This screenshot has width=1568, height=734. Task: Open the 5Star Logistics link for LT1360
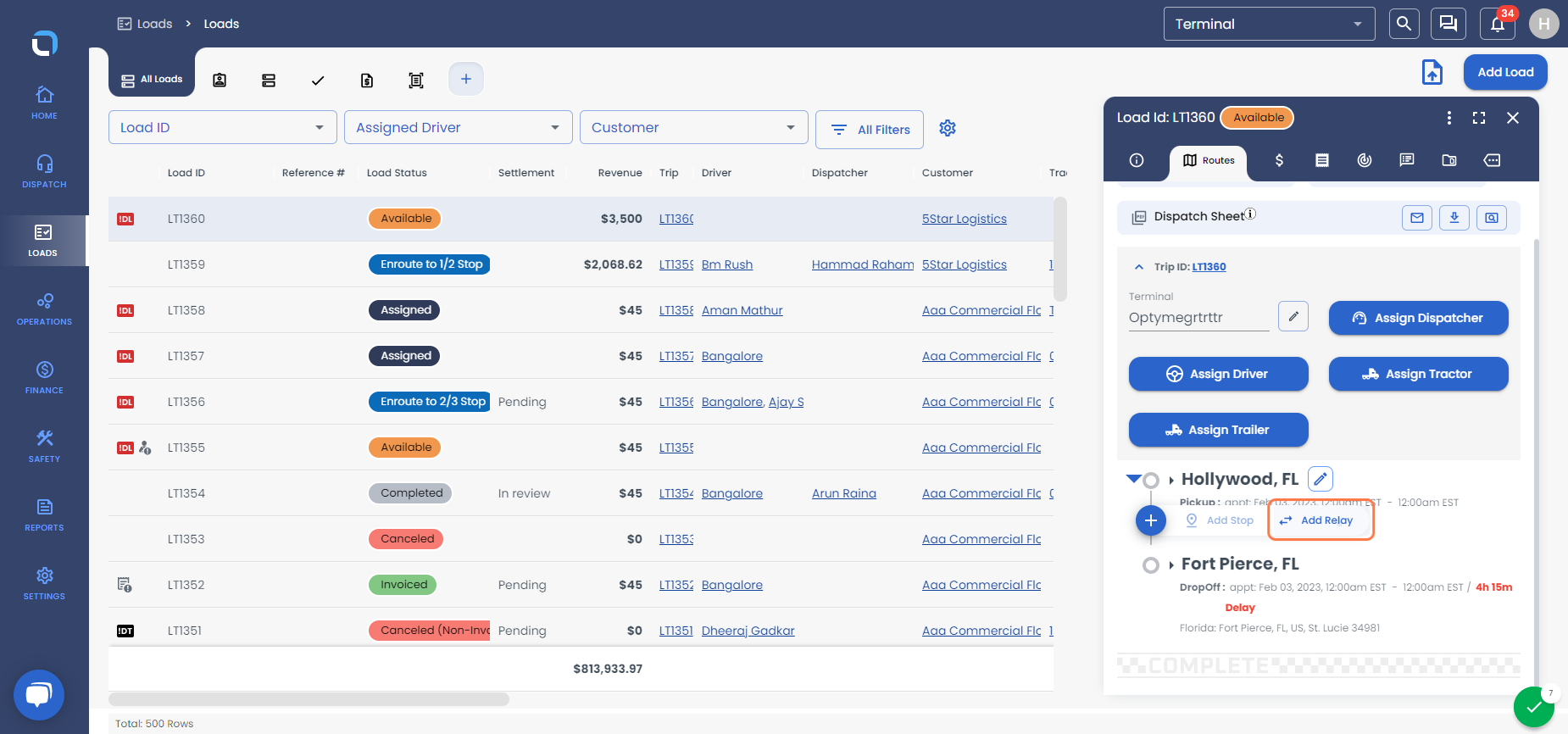click(x=965, y=219)
